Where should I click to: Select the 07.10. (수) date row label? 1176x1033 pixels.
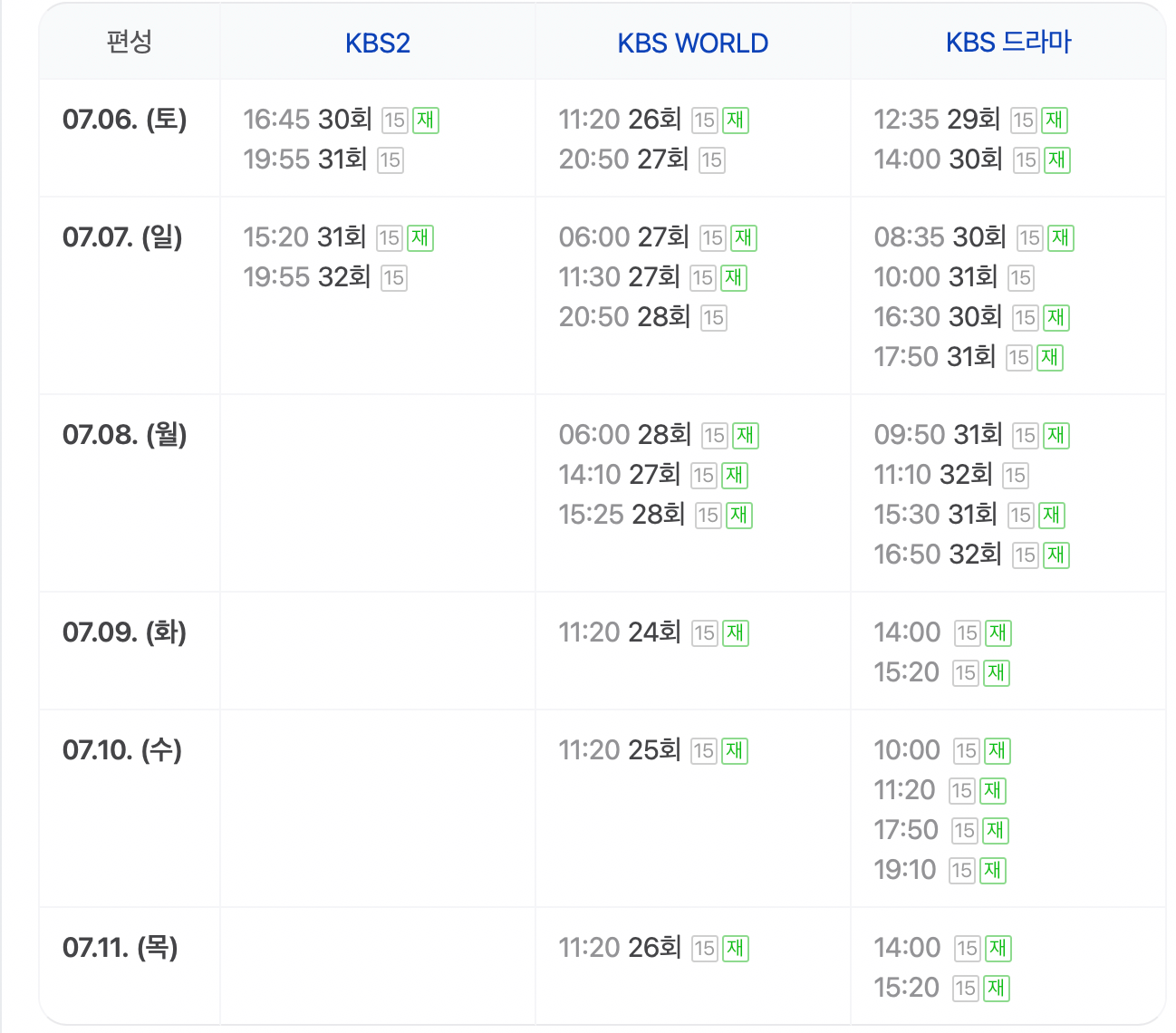pos(122,749)
